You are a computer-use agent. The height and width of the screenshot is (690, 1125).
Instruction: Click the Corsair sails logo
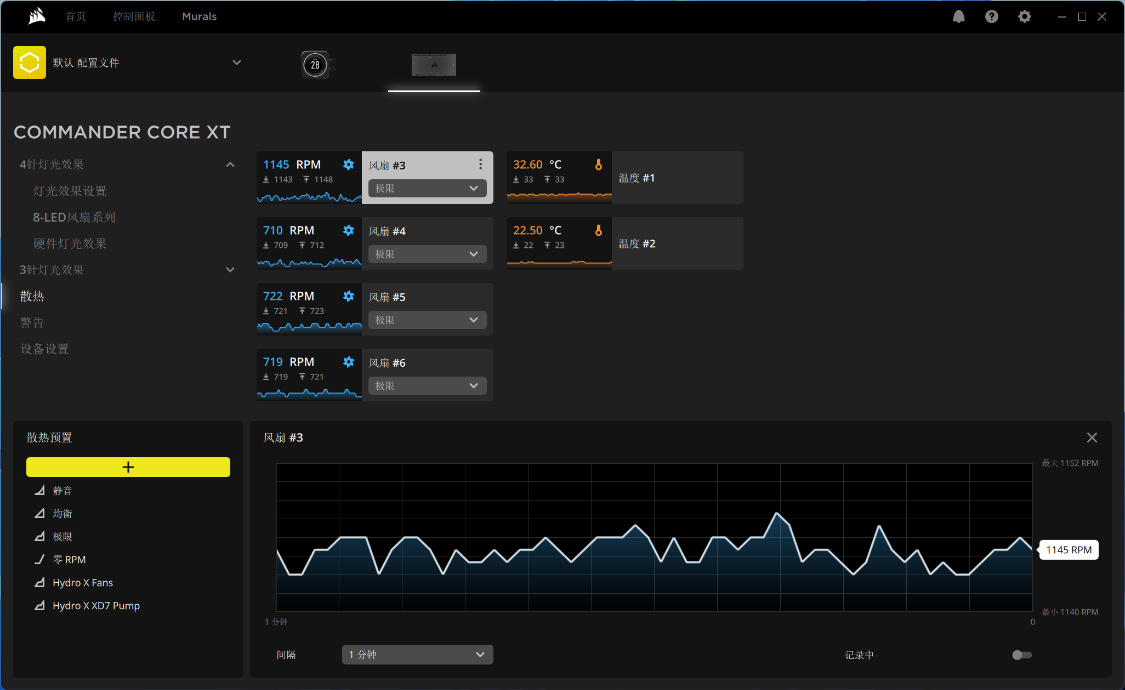37,16
